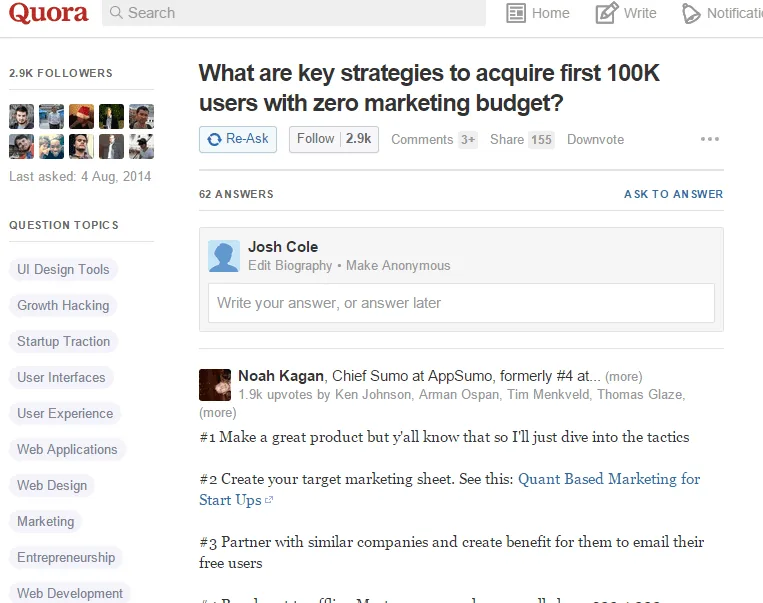This screenshot has width=763, height=603.
Task: Click the search magnifier icon
Action: click(x=116, y=12)
